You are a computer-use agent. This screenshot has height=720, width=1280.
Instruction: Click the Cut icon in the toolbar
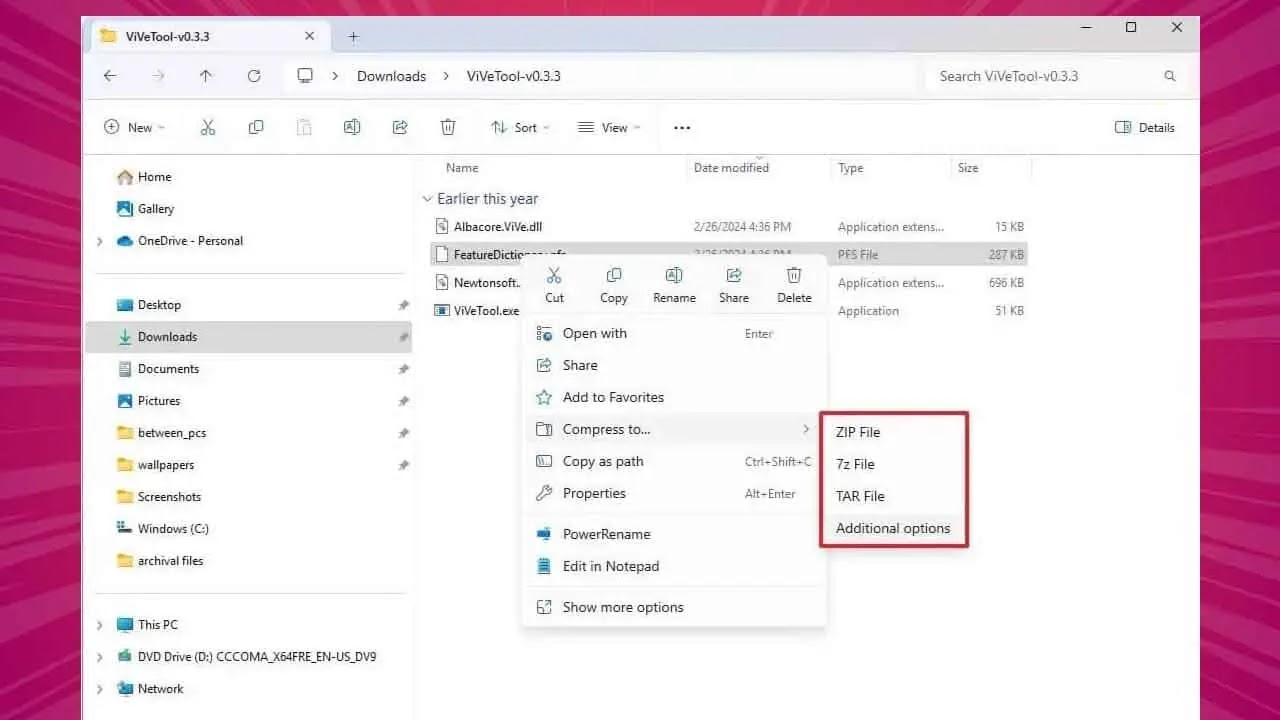(208, 127)
